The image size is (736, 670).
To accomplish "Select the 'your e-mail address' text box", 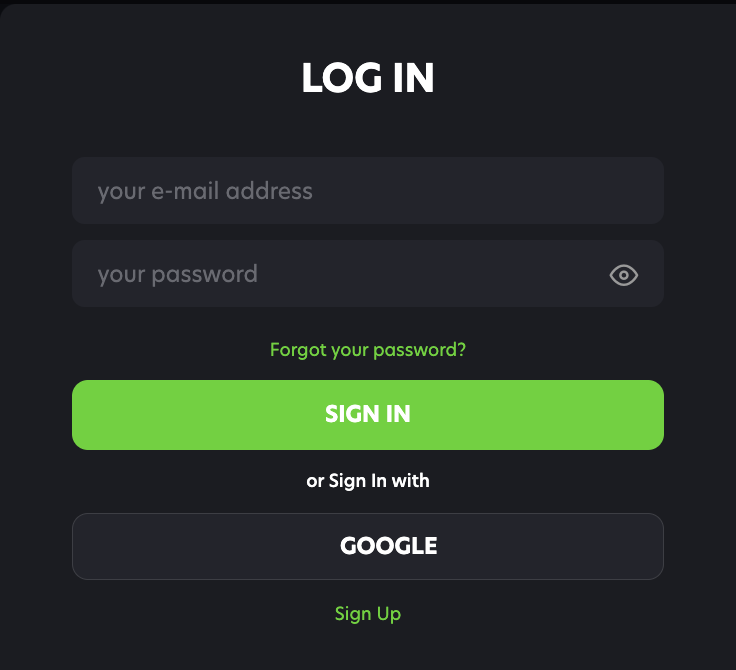I will point(368,191).
